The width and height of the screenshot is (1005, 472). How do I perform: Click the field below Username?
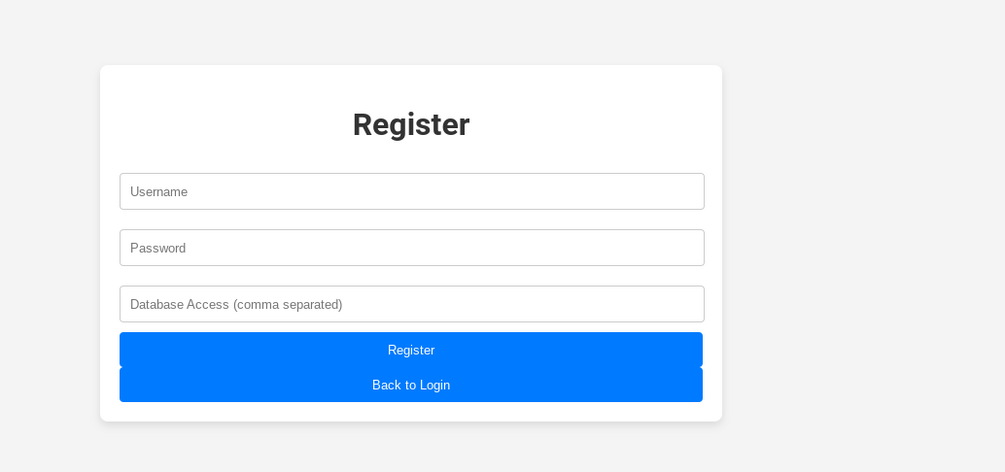coord(411,247)
